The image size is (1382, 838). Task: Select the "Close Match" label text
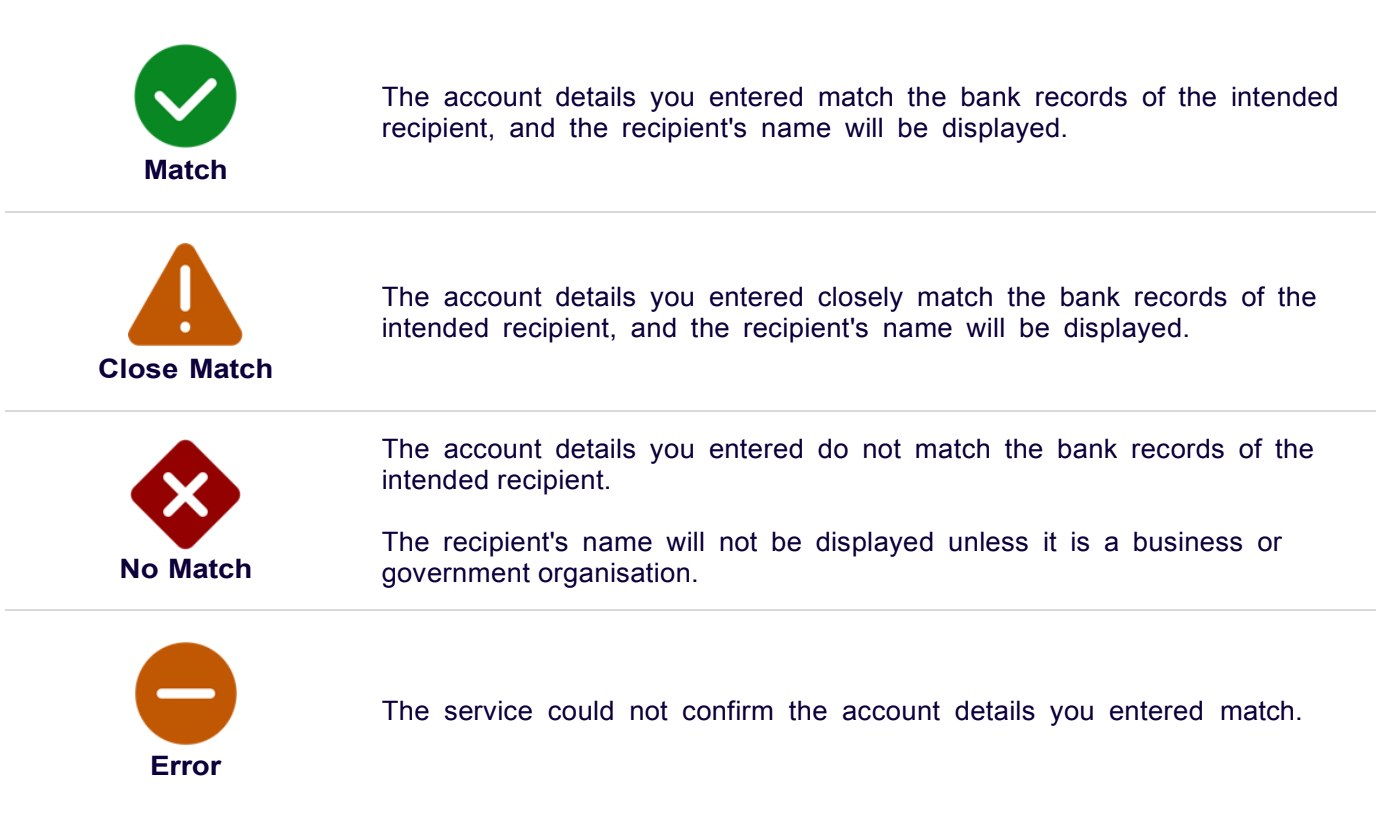pos(185,369)
